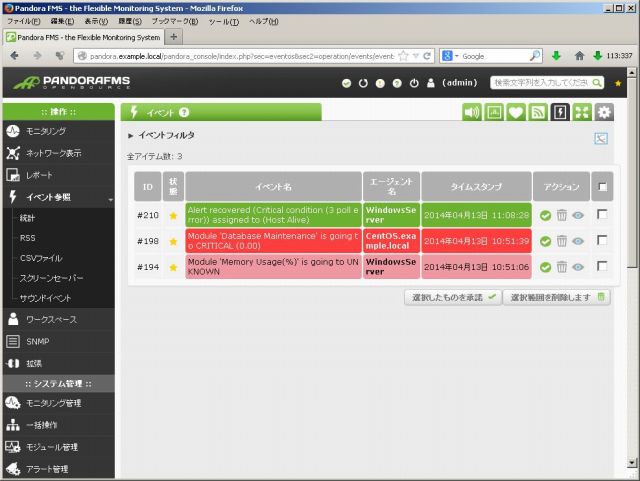This screenshot has height=481, width=640.
Task: Open the event statistics chart icon
Action: 494,112
